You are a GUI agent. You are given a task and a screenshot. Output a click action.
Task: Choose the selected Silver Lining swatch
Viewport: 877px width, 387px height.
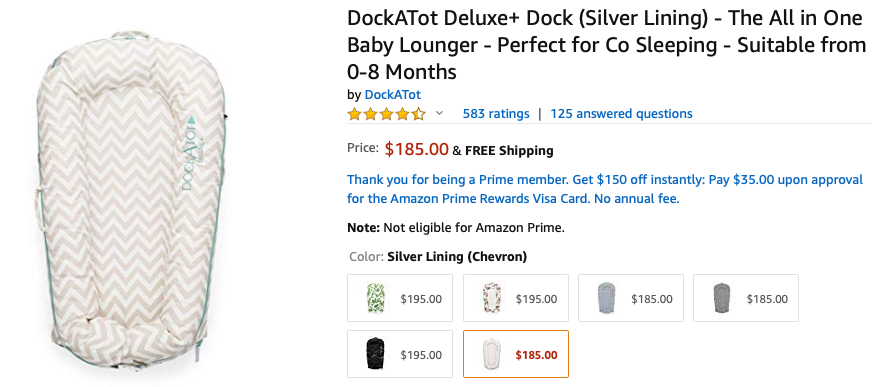tap(515, 354)
